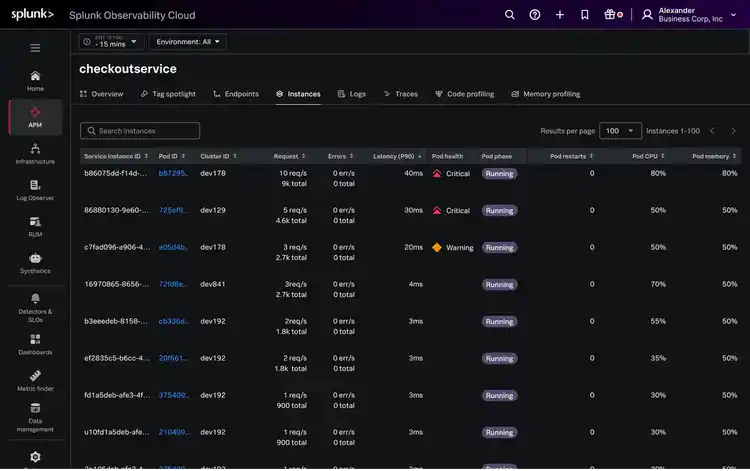Open Results per page 100 dropdown
Image resolution: width=750 pixels, height=471 pixels.
tap(620, 131)
